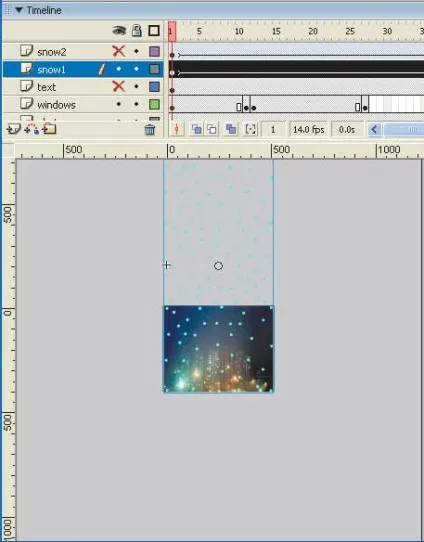
Task: Click Edit Multiple Frames icon
Action: [x=231, y=129]
